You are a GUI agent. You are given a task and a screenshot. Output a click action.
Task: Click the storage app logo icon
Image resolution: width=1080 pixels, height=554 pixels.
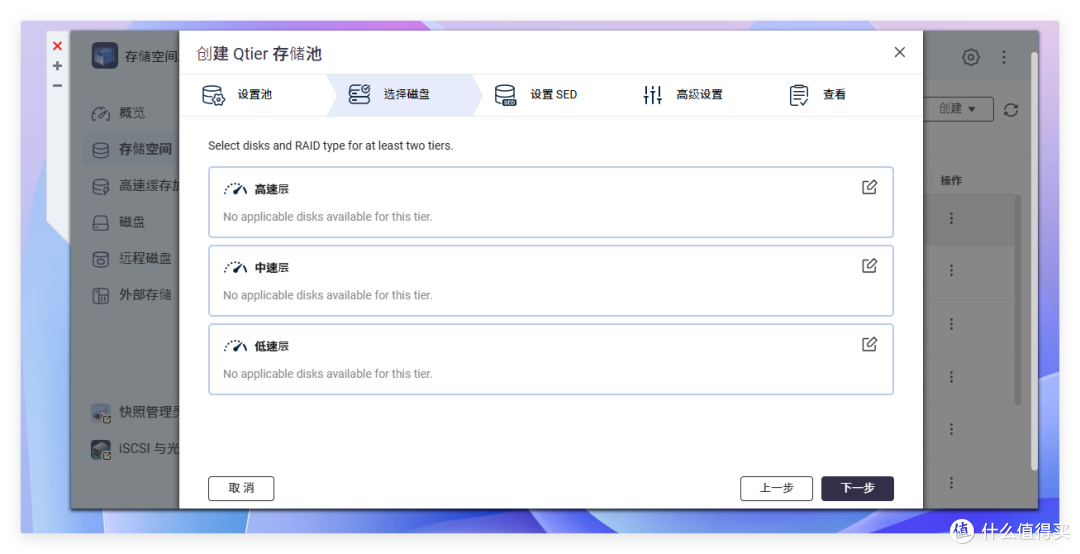pos(105,55)
